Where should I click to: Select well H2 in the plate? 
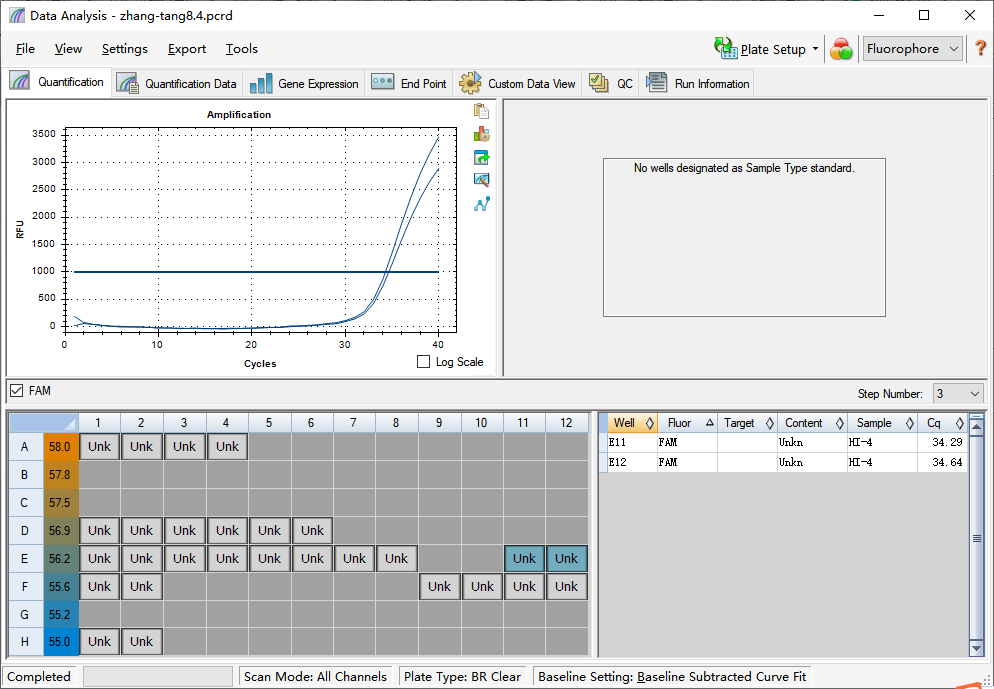tap(141, 641)
